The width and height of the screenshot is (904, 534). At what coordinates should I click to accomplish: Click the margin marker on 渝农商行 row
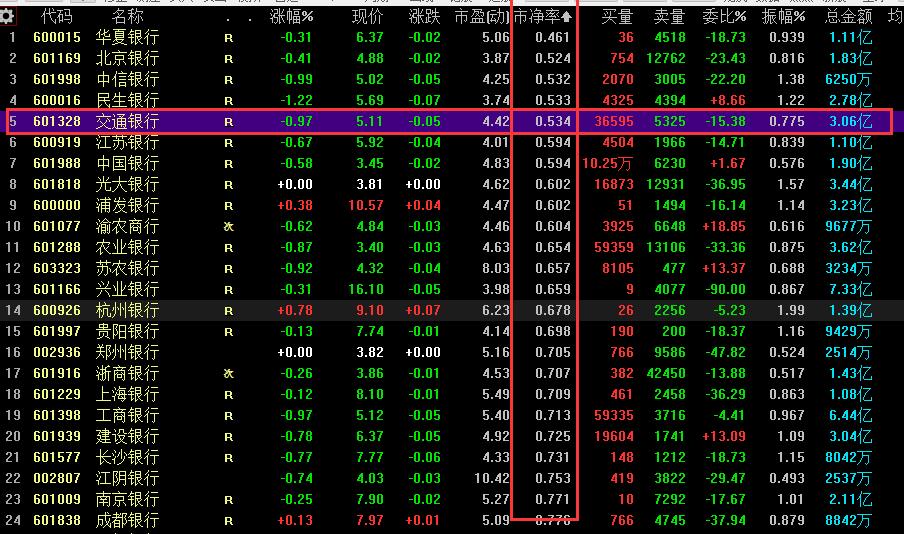(228, 227)
